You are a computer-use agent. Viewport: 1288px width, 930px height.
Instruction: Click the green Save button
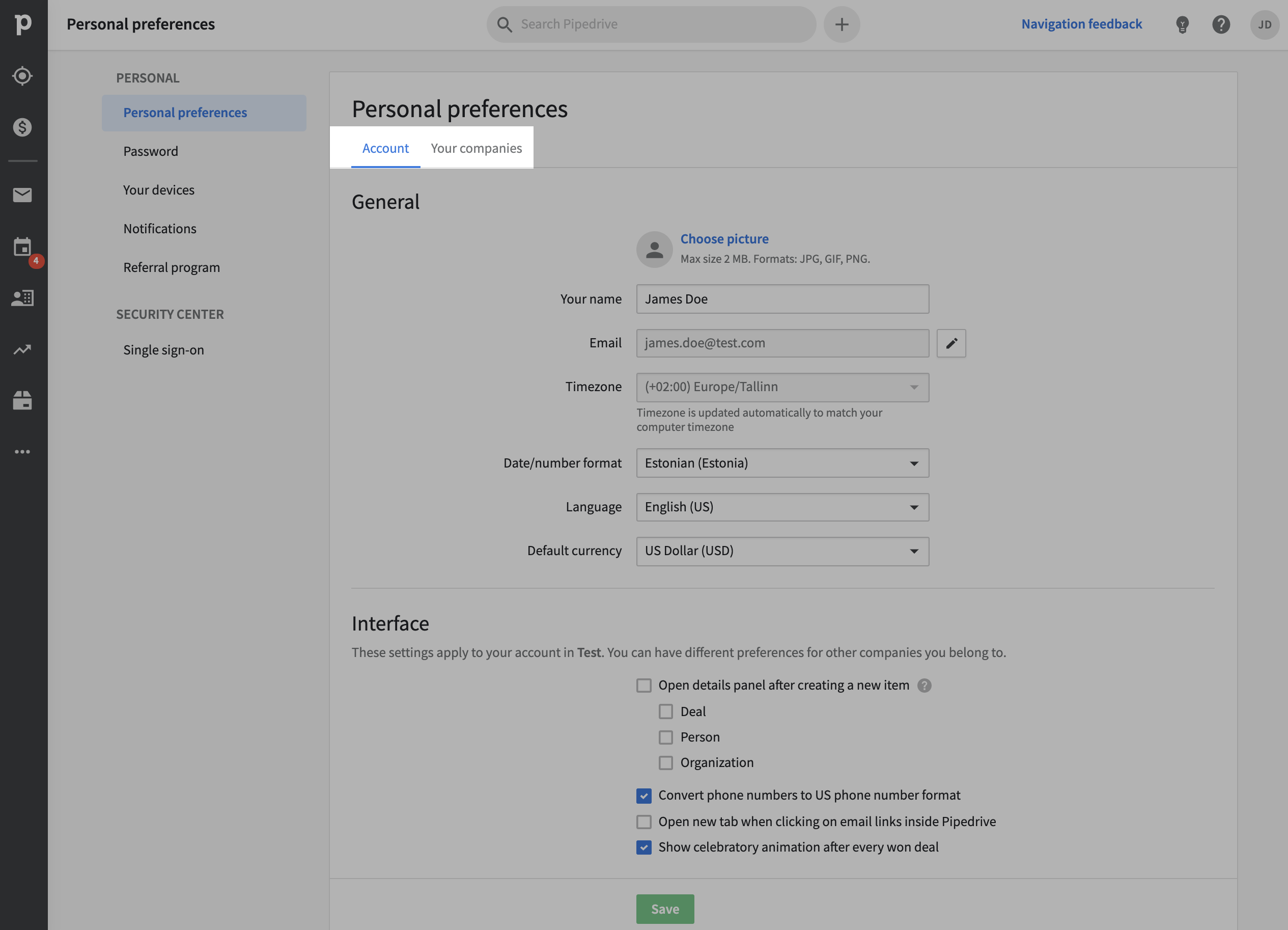(x=664, y=909)
